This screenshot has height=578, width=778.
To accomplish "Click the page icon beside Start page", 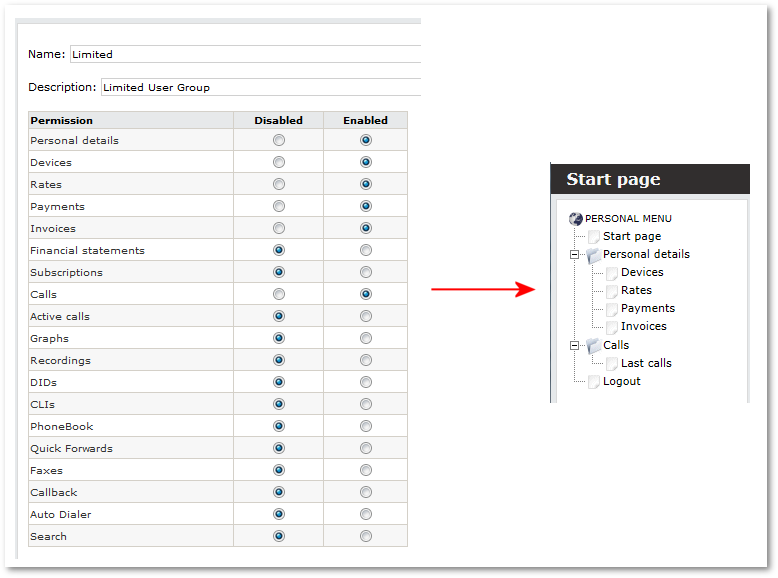I will [594, 237].
